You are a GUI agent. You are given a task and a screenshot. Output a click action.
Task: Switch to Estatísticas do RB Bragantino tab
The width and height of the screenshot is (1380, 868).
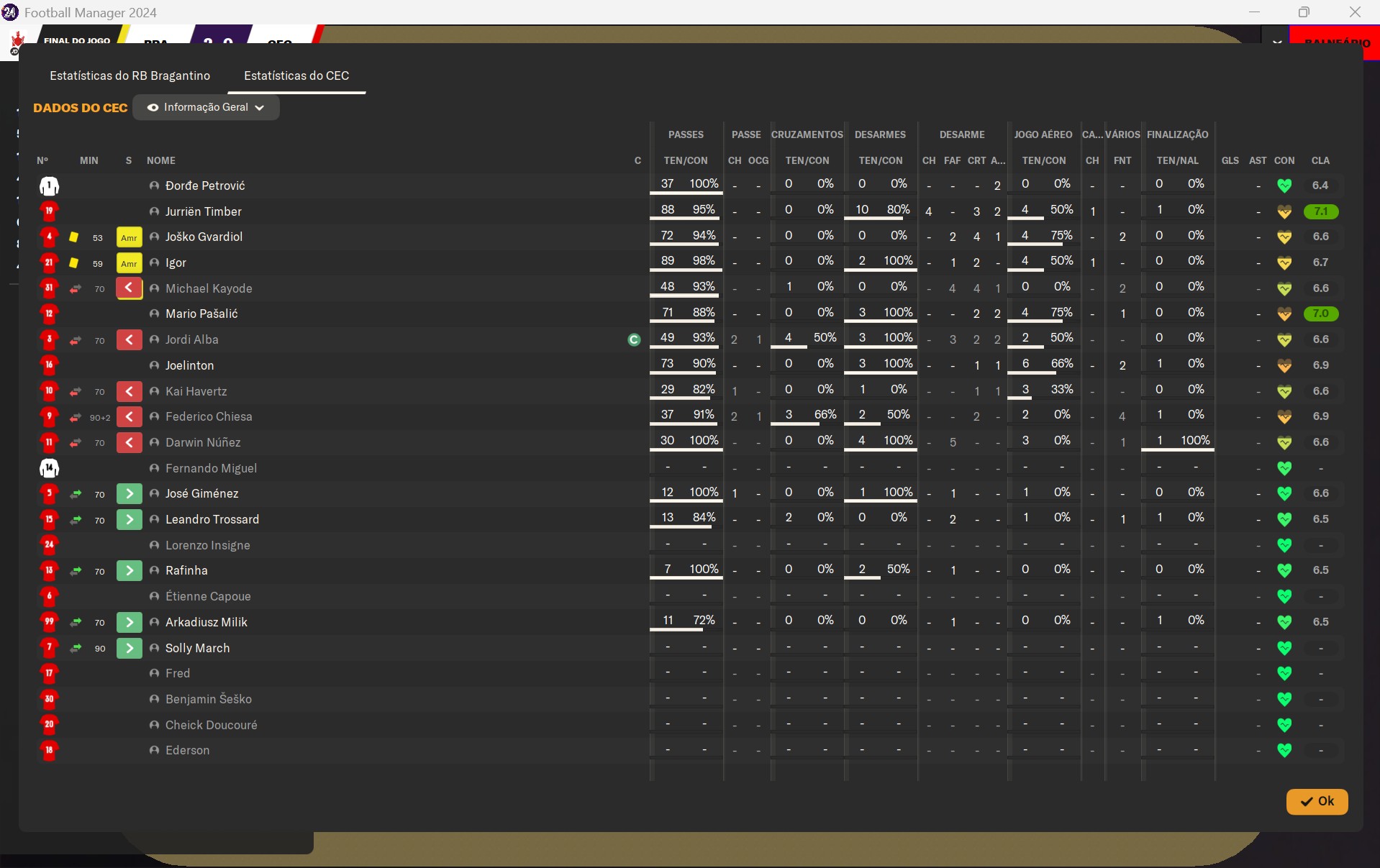pyautogui.click(x=130, y=76)
